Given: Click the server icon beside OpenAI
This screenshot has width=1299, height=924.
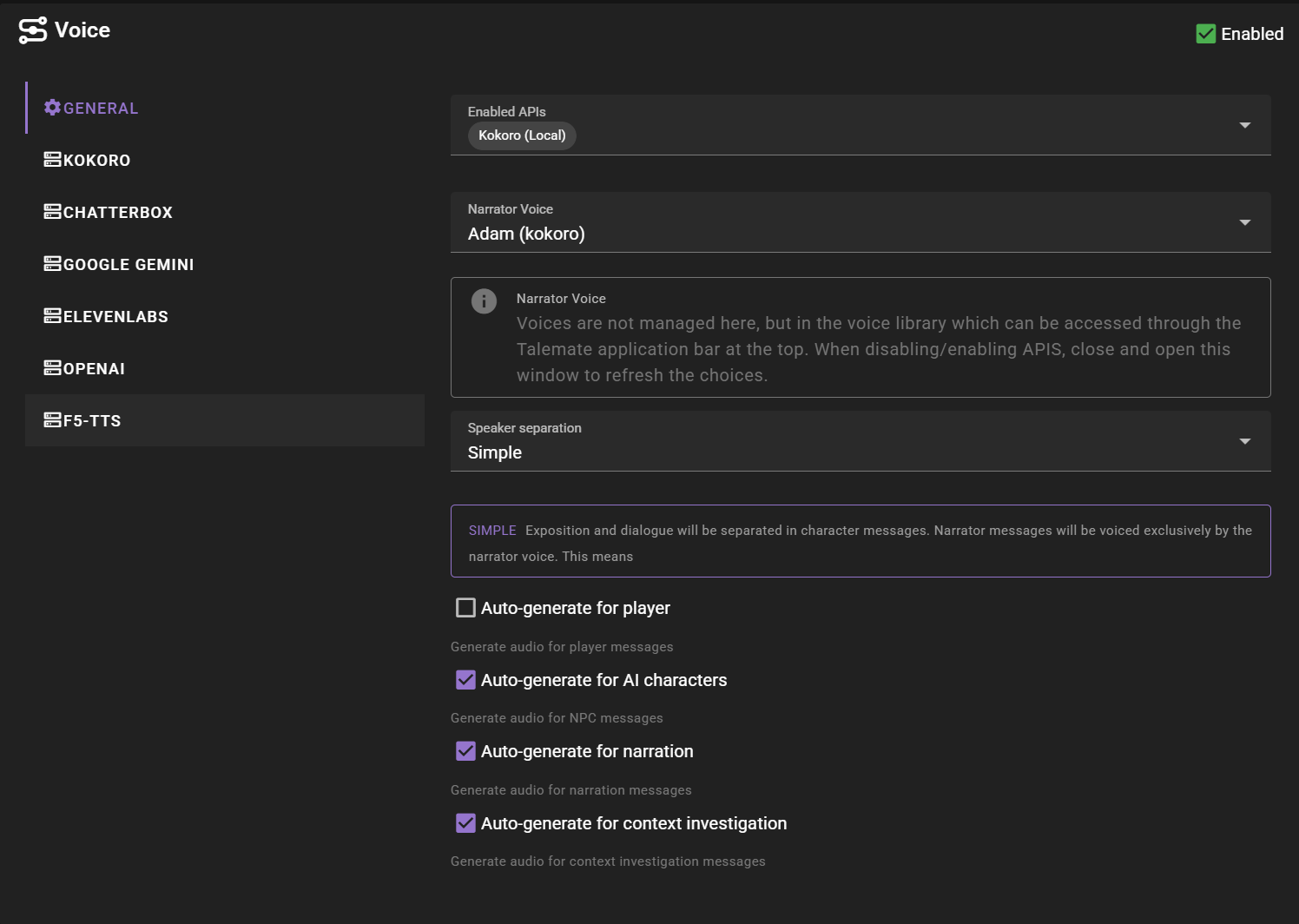Looking at the screenshot, I should pyautogui.click(x=53, y=368).
